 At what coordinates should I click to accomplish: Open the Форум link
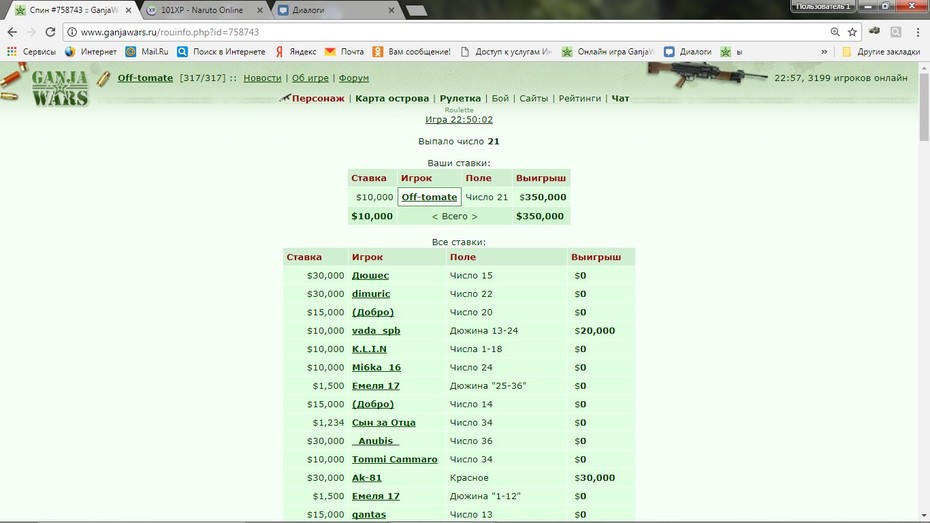point(353,78)
